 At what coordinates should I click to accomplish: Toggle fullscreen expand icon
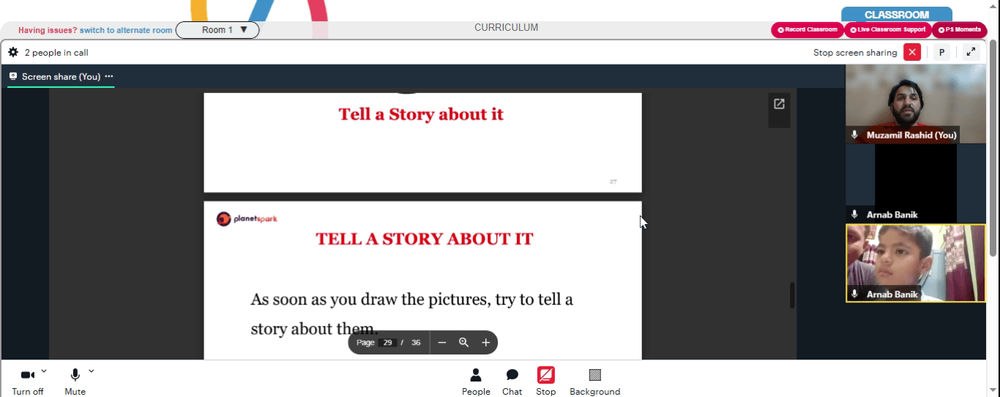click(x=971, y=52)
